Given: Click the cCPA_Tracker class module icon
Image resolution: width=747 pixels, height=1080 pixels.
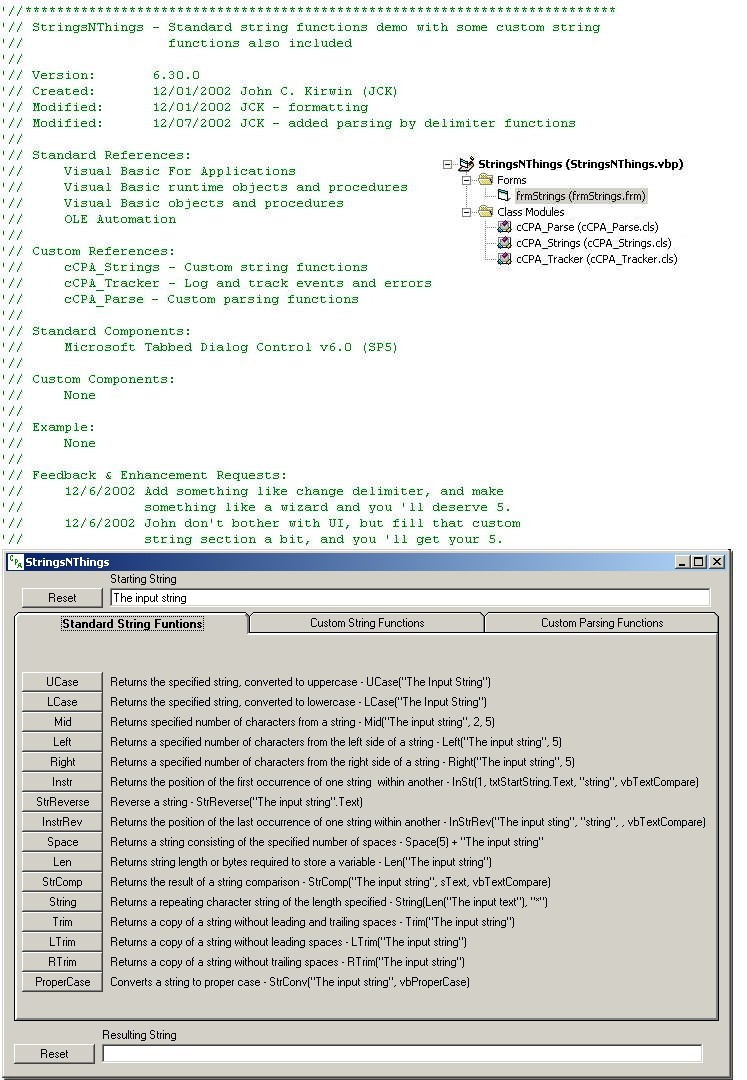Looking at the screenshot, I should tap(504, 259).
